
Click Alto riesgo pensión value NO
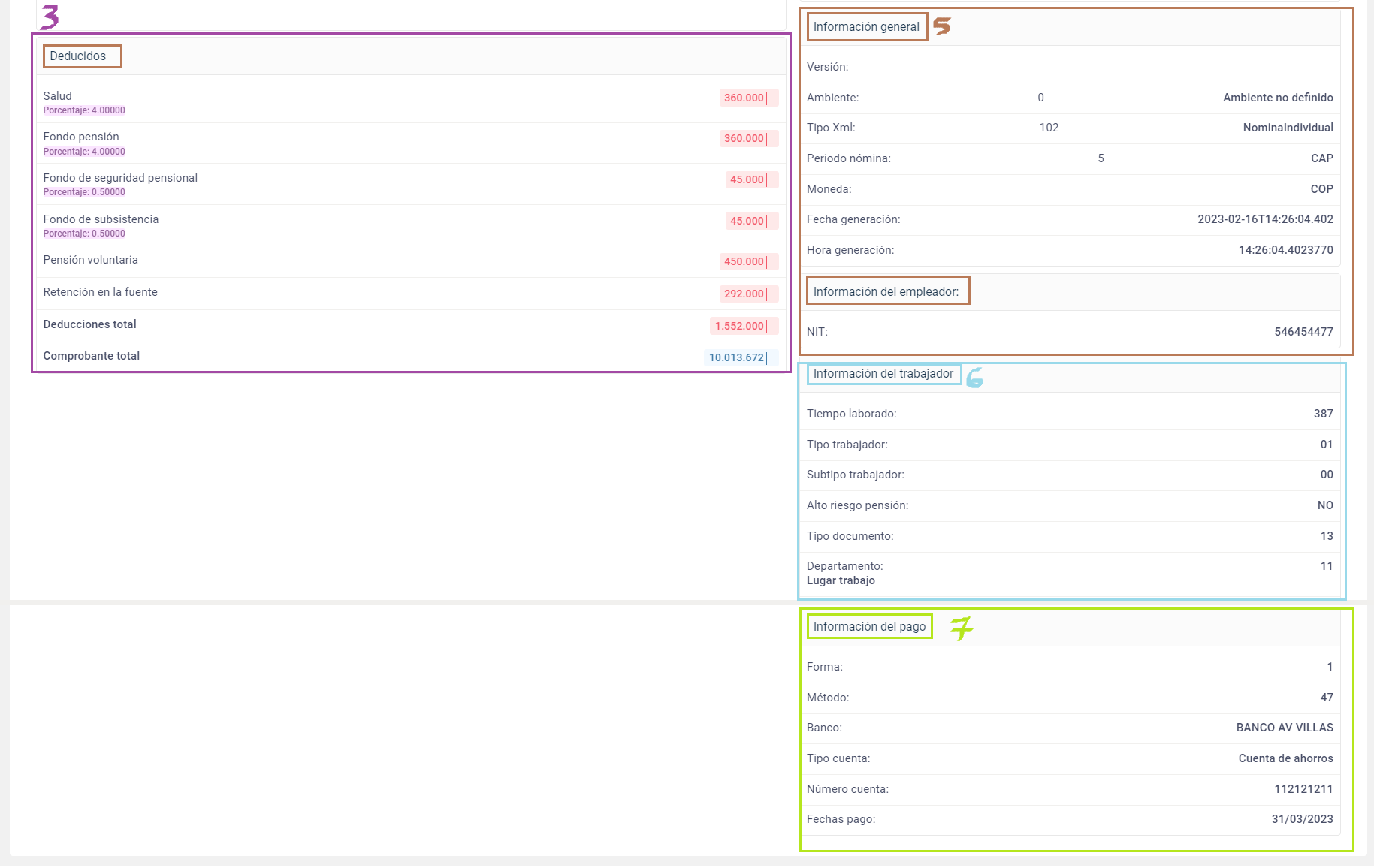pos(1325,505)
